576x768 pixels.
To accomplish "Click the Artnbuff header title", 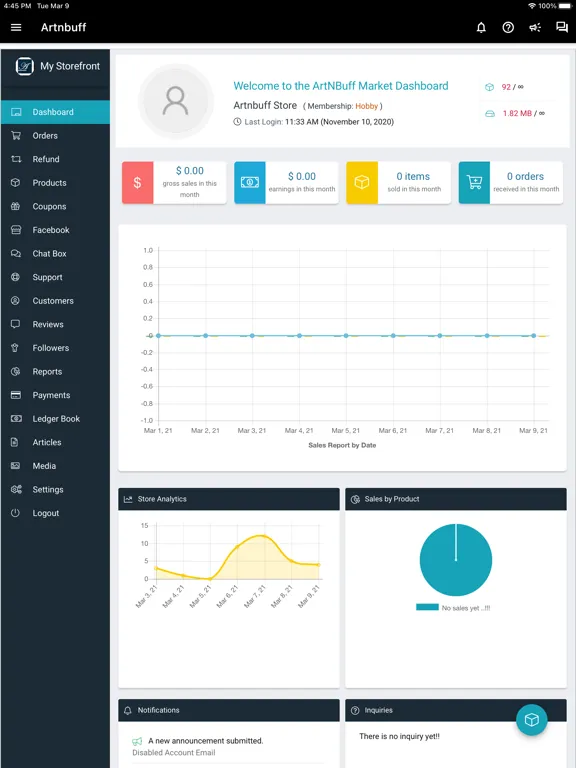I will (x=63, y=27).
